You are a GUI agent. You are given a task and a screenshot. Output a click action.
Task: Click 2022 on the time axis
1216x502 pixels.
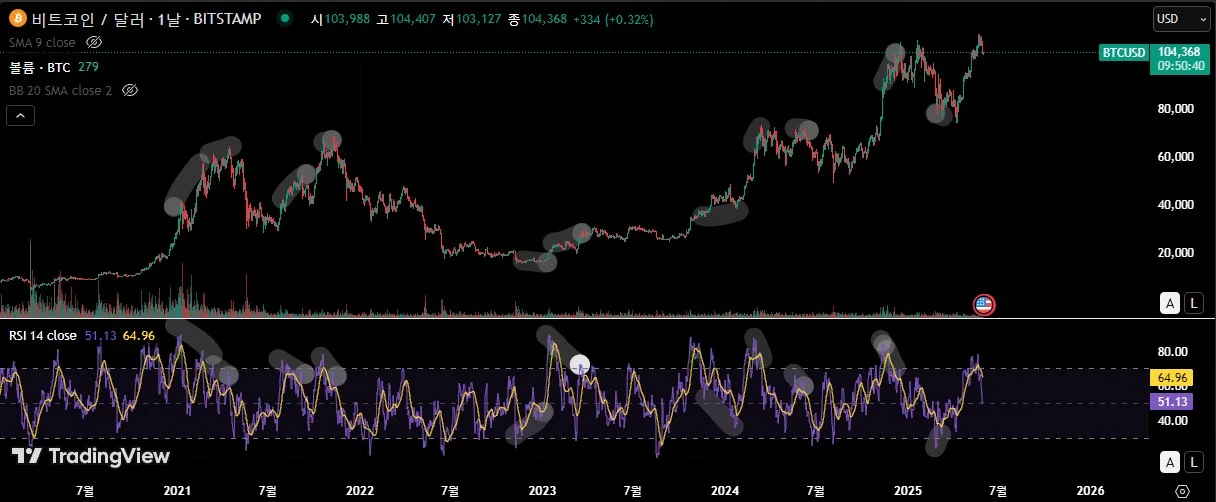pos(360,490)
